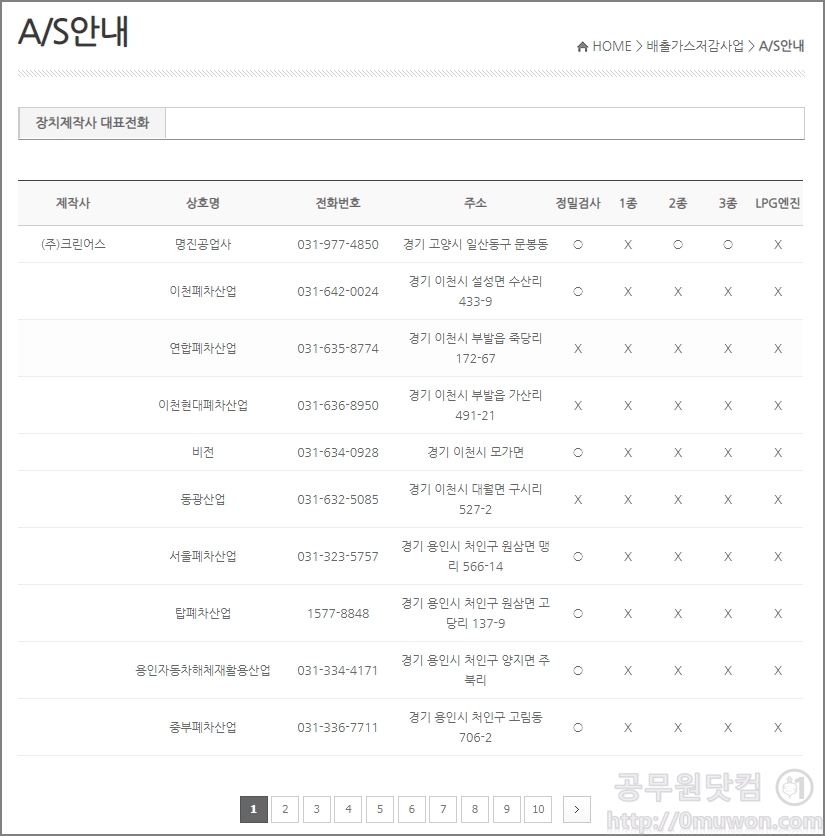
Task: Select the 서울폐차산업 row name
Action: coord(203,556)
